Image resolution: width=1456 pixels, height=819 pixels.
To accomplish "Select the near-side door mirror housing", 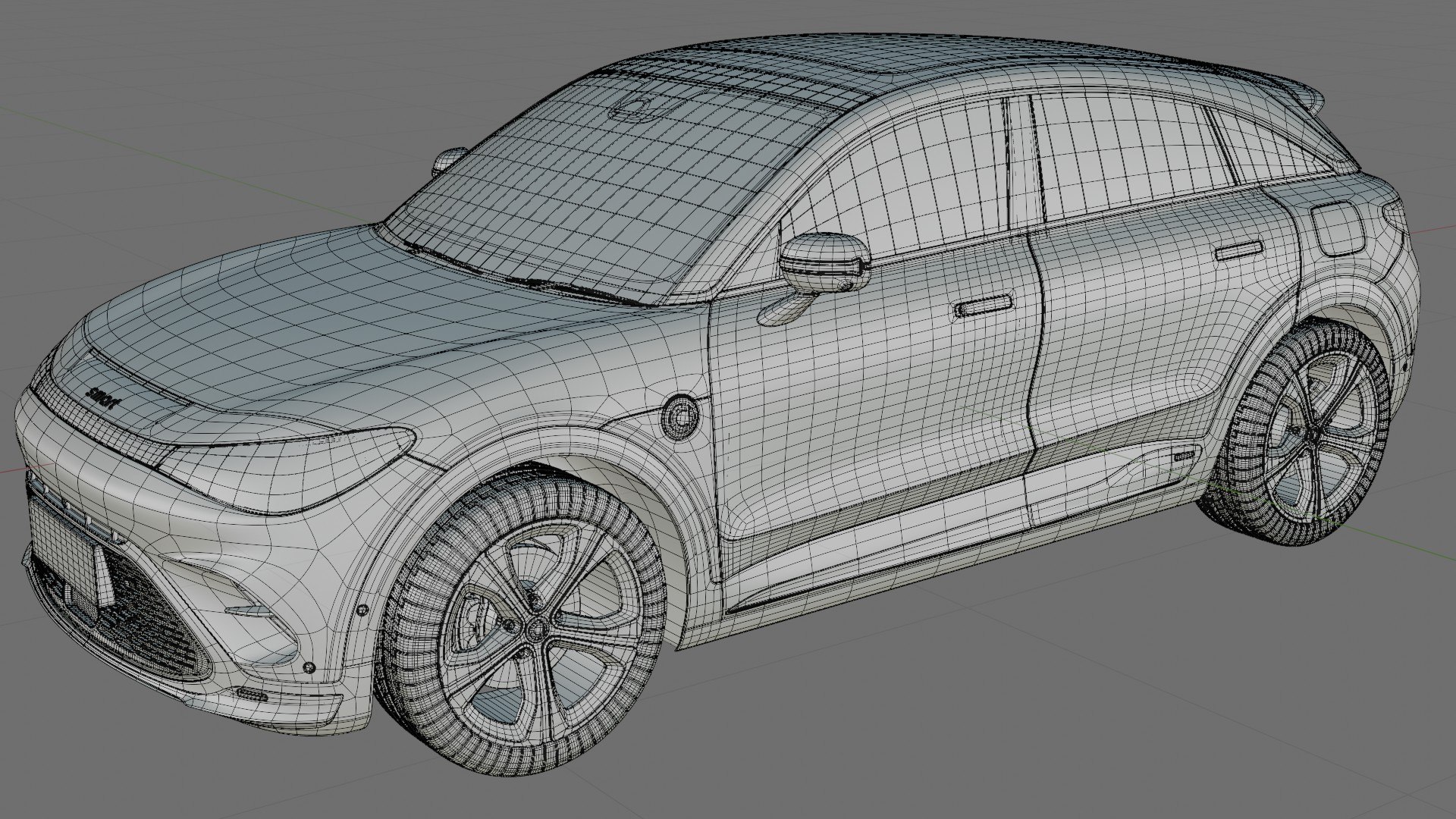I will click(x=824, y=263).
